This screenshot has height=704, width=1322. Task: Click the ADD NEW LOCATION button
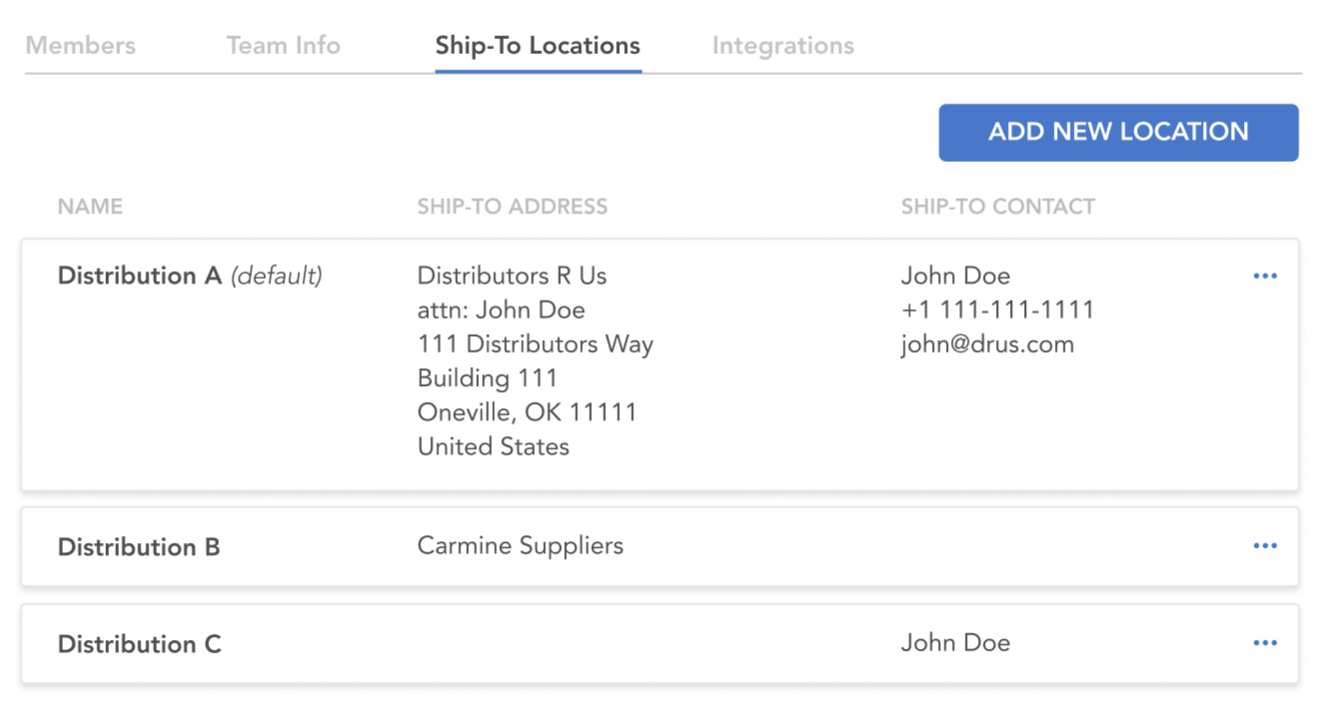(1118, 132)
